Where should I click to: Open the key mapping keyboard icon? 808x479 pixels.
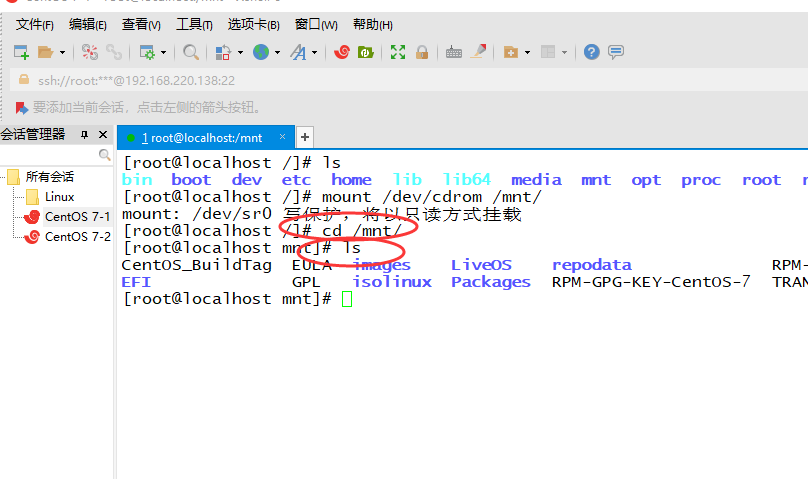(x=453, y=52)
